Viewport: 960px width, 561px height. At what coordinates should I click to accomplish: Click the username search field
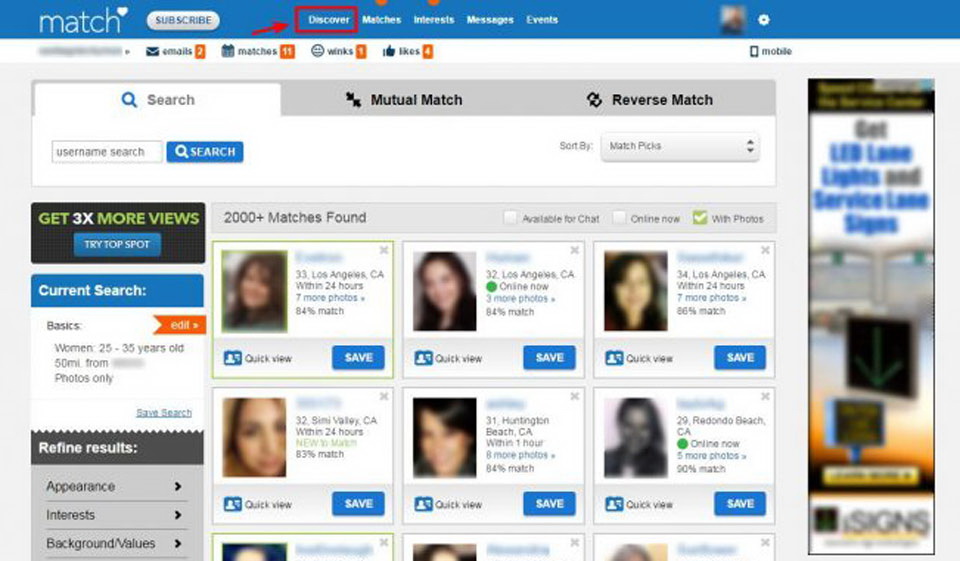(107, 152)
